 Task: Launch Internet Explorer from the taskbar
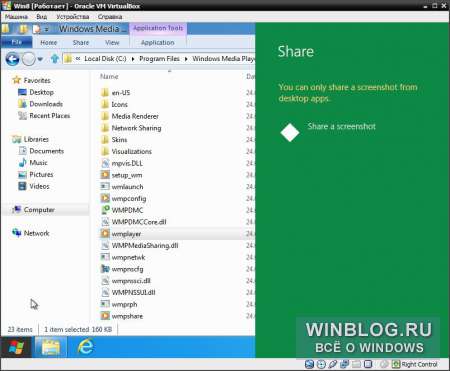(x=86, y=347)
